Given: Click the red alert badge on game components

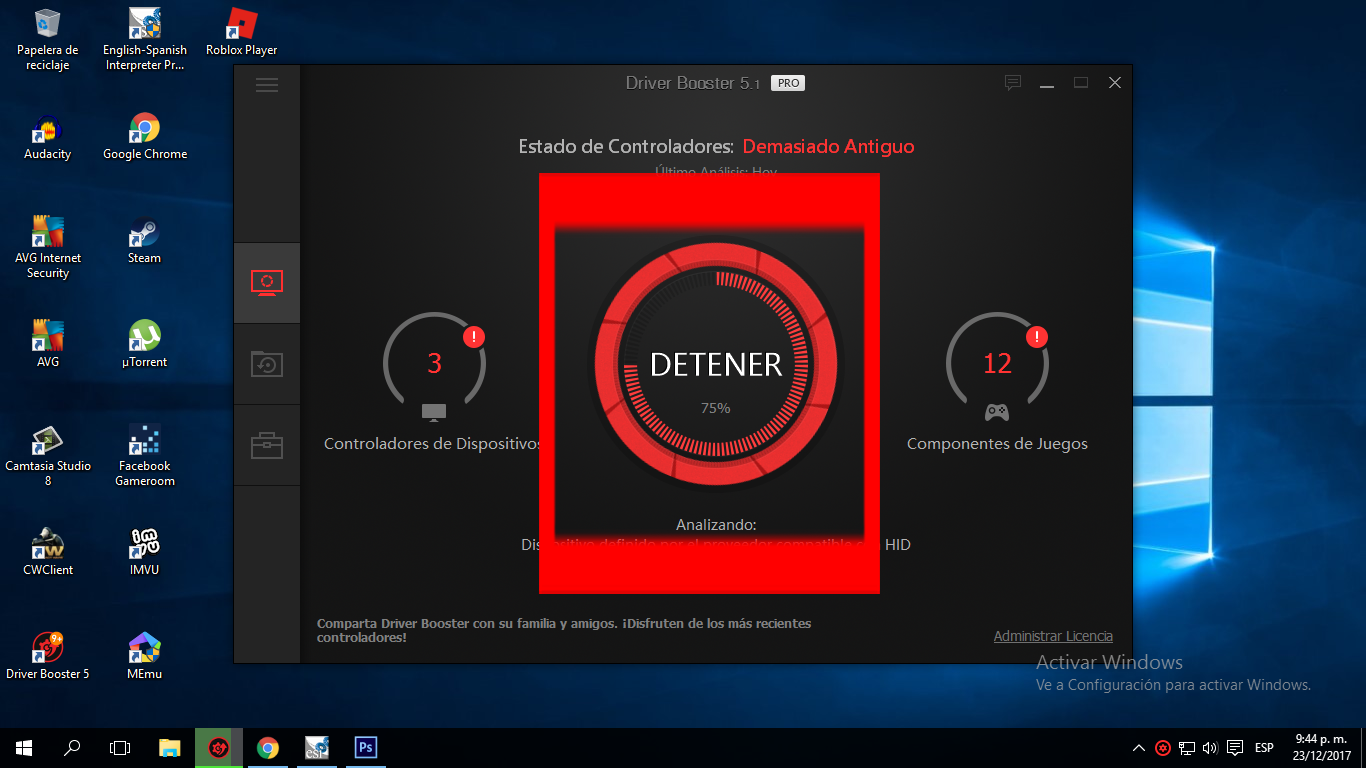Looking at the screenshot, I should tap(1037, 337).
